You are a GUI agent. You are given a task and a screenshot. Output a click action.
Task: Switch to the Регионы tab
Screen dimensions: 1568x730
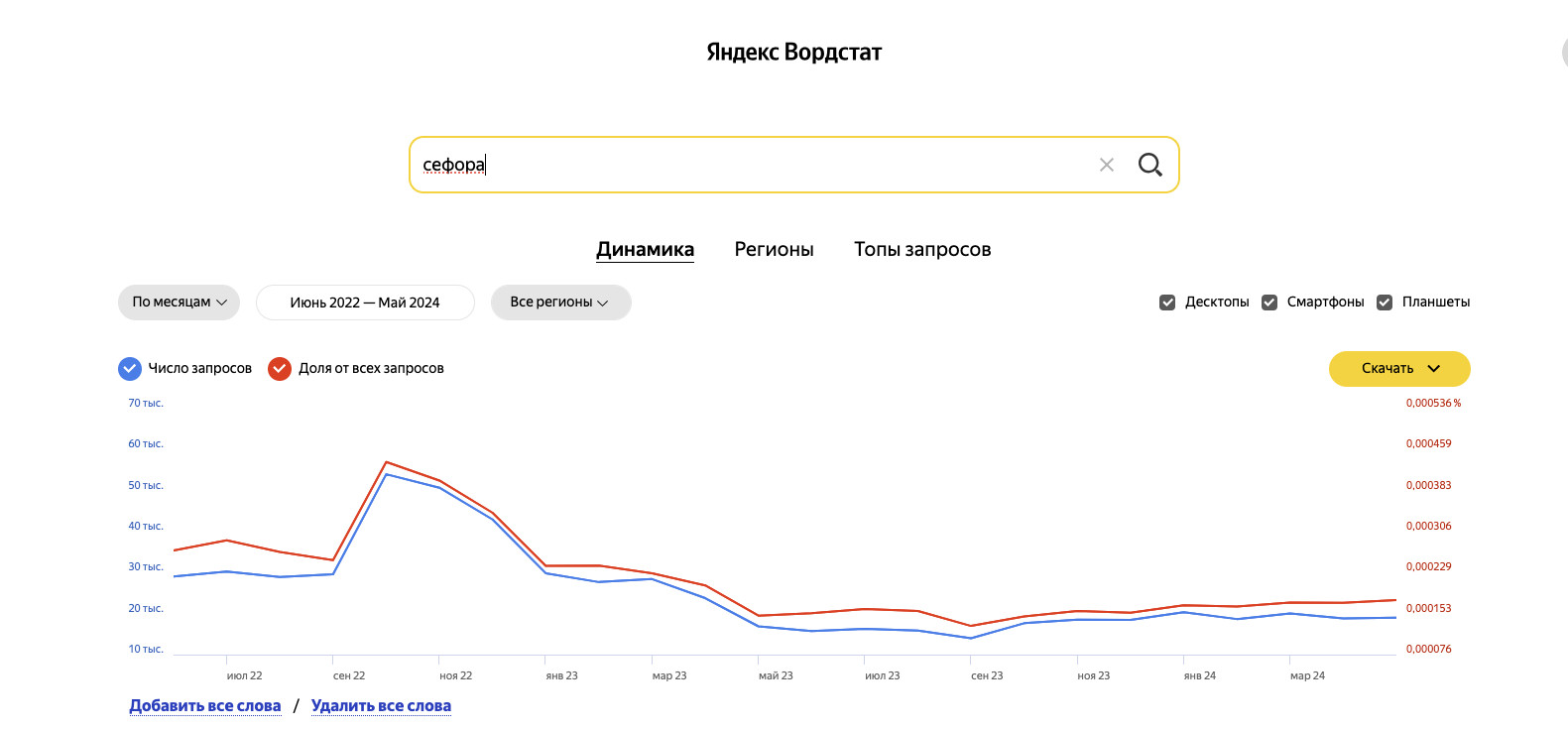[774, 250]
